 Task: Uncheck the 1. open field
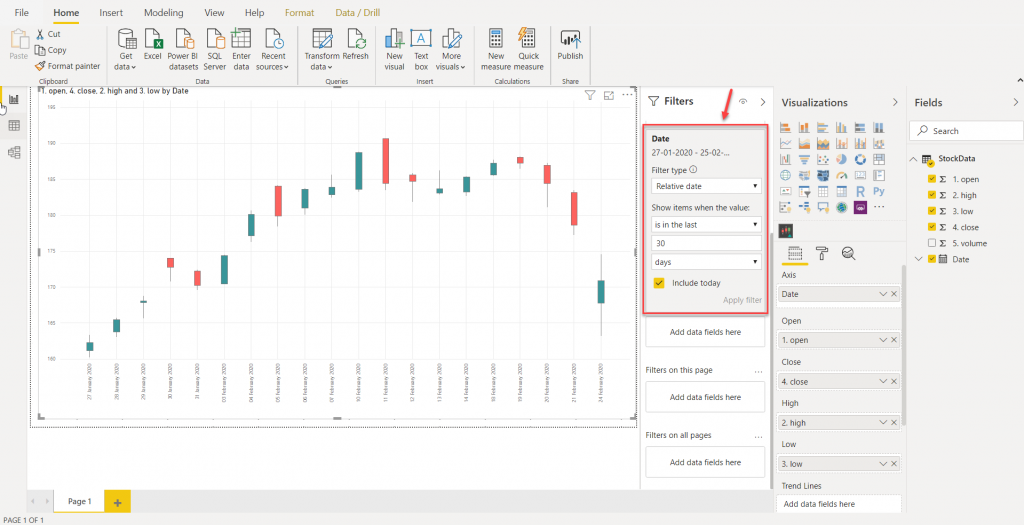(932, 179)
